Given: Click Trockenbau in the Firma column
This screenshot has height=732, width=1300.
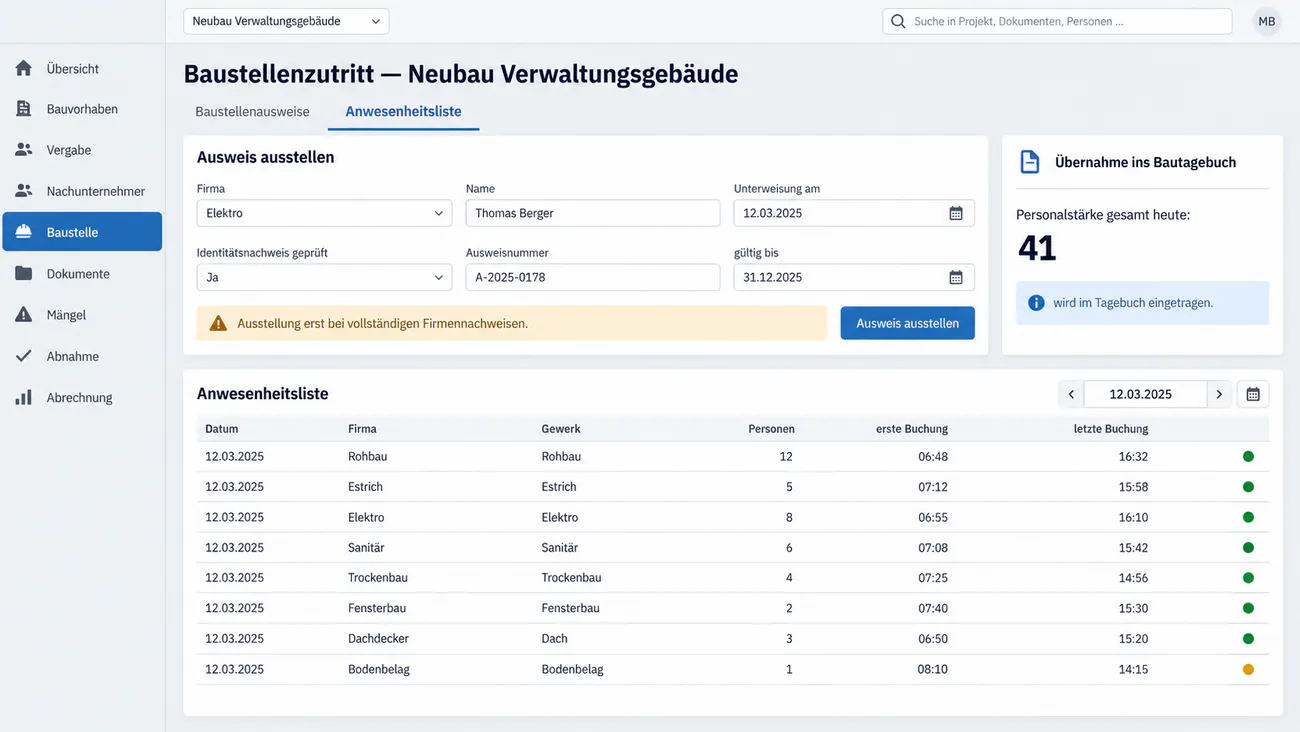Looking at the screenshot, I should click(378, 578).
